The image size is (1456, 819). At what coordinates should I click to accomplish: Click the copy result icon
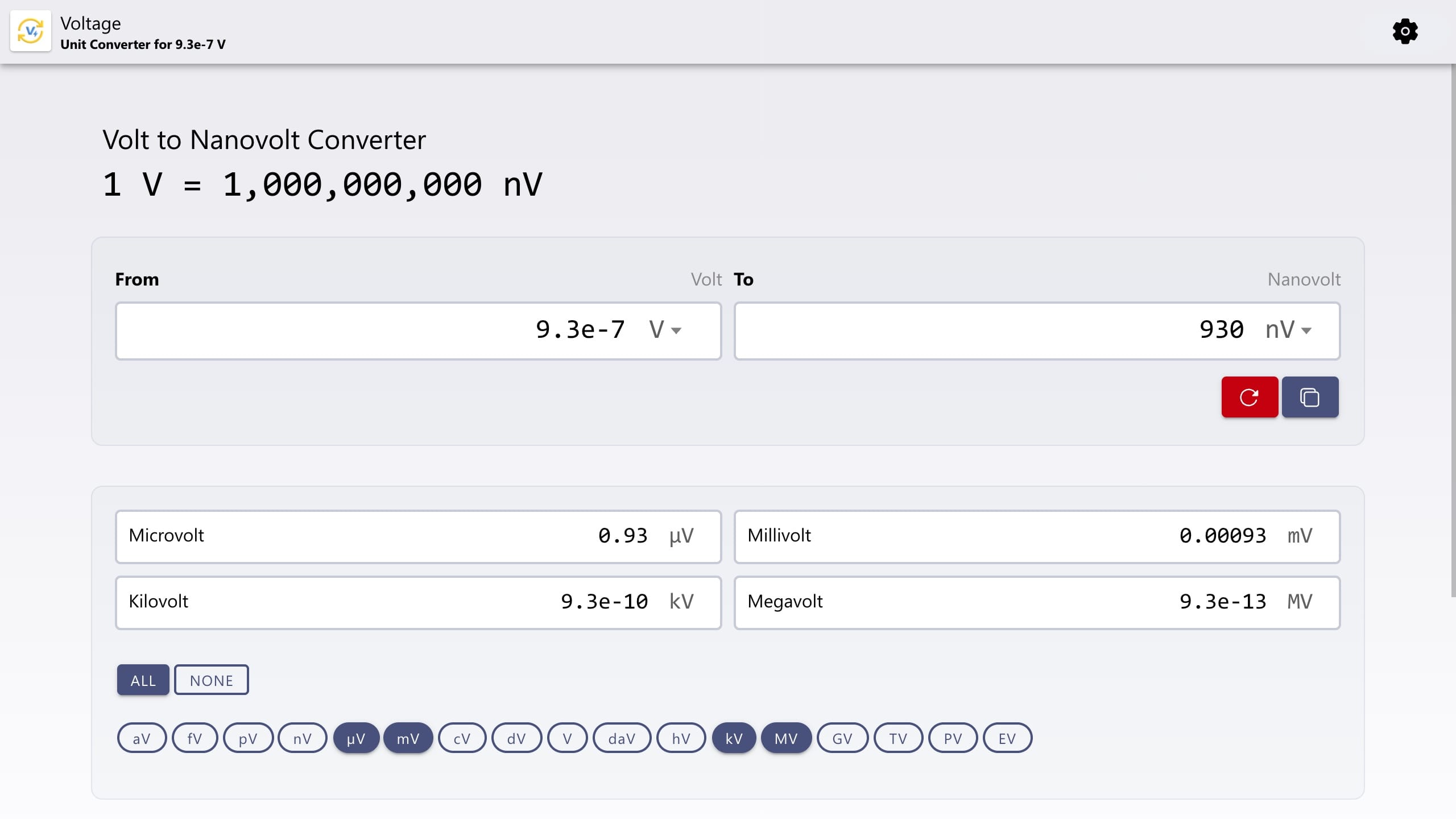click(x=1310, y=396)
